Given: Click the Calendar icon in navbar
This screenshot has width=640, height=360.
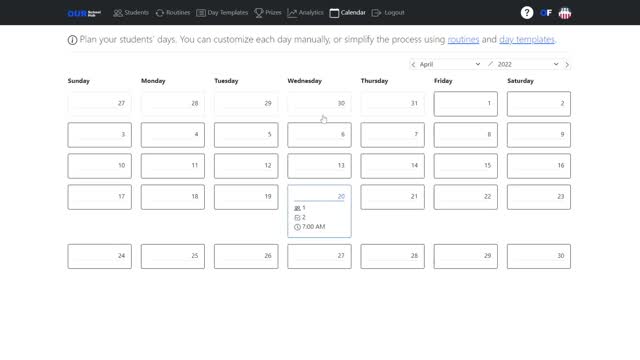Looking at the screenshot, I should 334,13.
